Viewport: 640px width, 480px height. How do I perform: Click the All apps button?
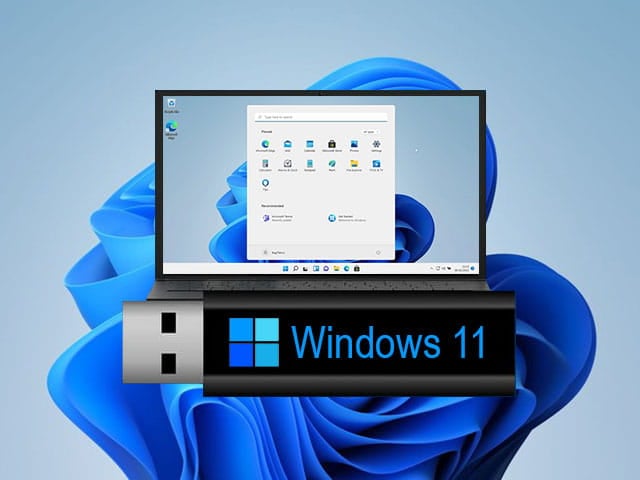coord(369,131)
